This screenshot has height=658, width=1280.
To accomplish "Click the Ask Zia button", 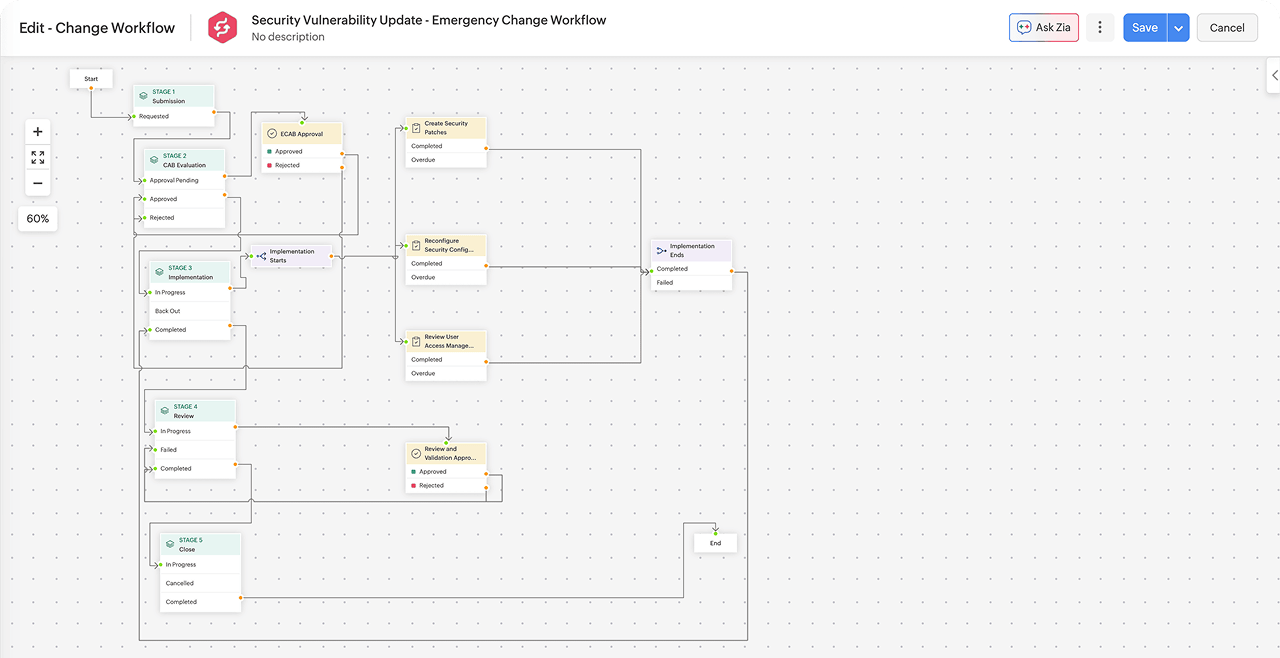I will click(1044, 28).
